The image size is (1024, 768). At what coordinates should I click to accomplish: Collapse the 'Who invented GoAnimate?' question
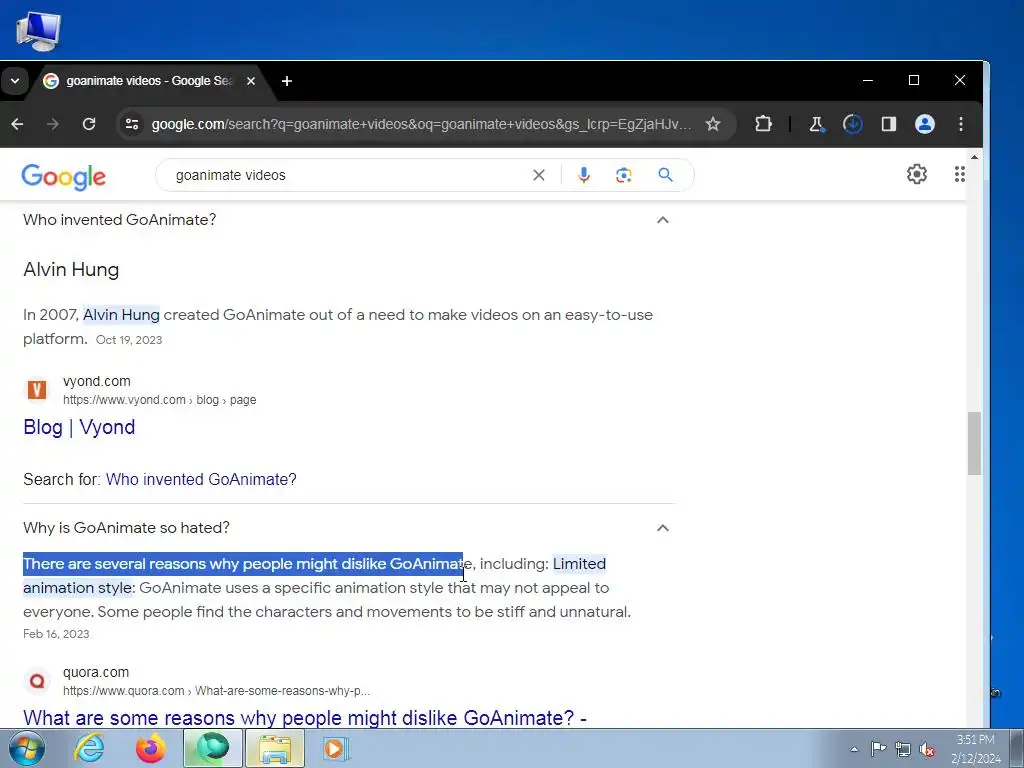662,220
